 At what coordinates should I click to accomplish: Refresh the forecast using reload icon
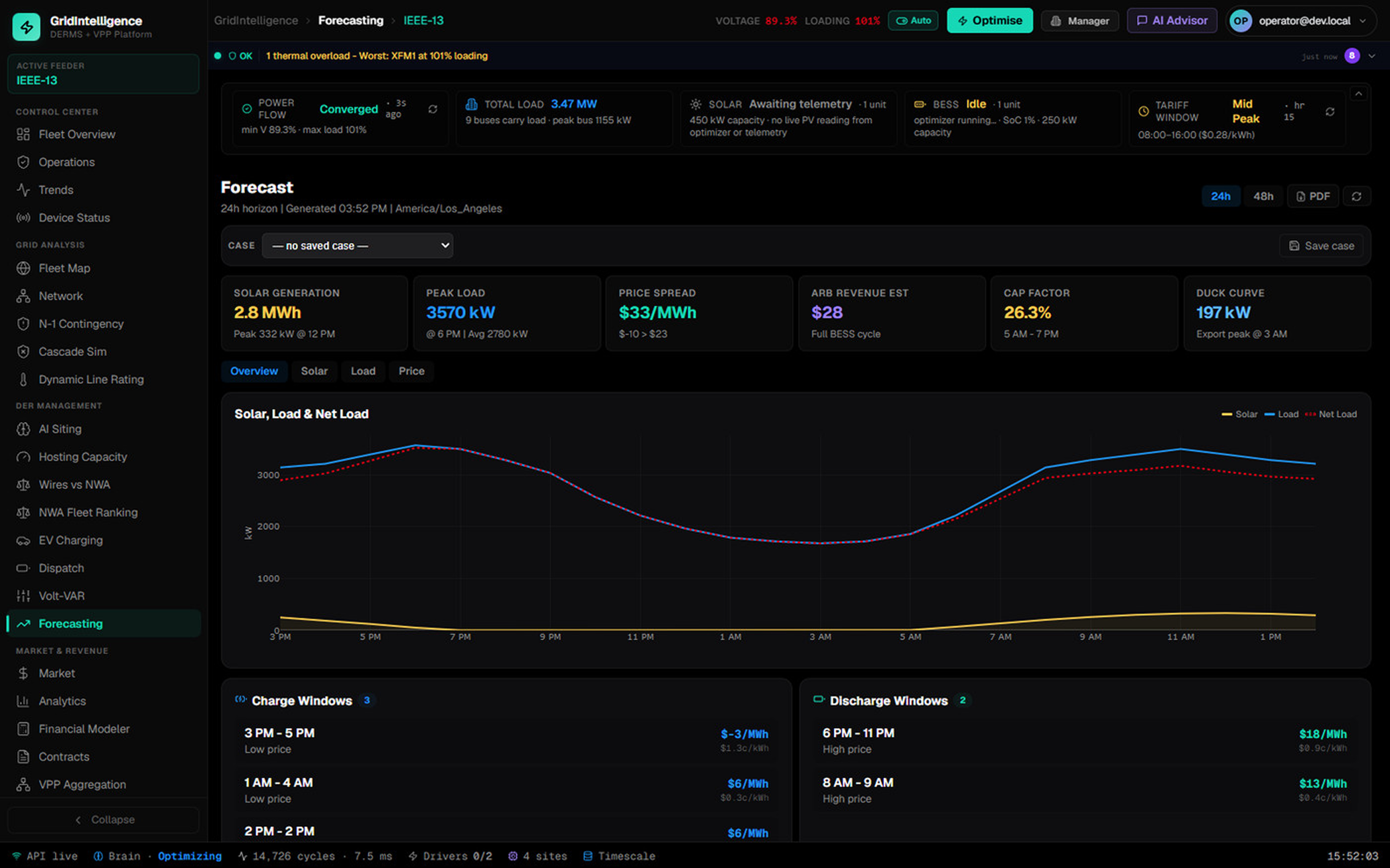(1356, 196)
